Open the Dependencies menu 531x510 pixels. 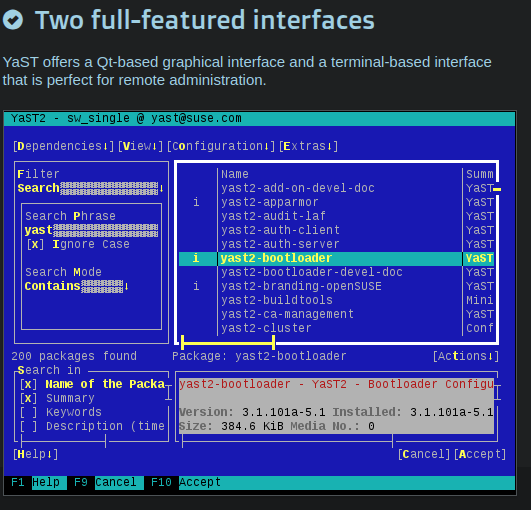[x=64, y=146]
